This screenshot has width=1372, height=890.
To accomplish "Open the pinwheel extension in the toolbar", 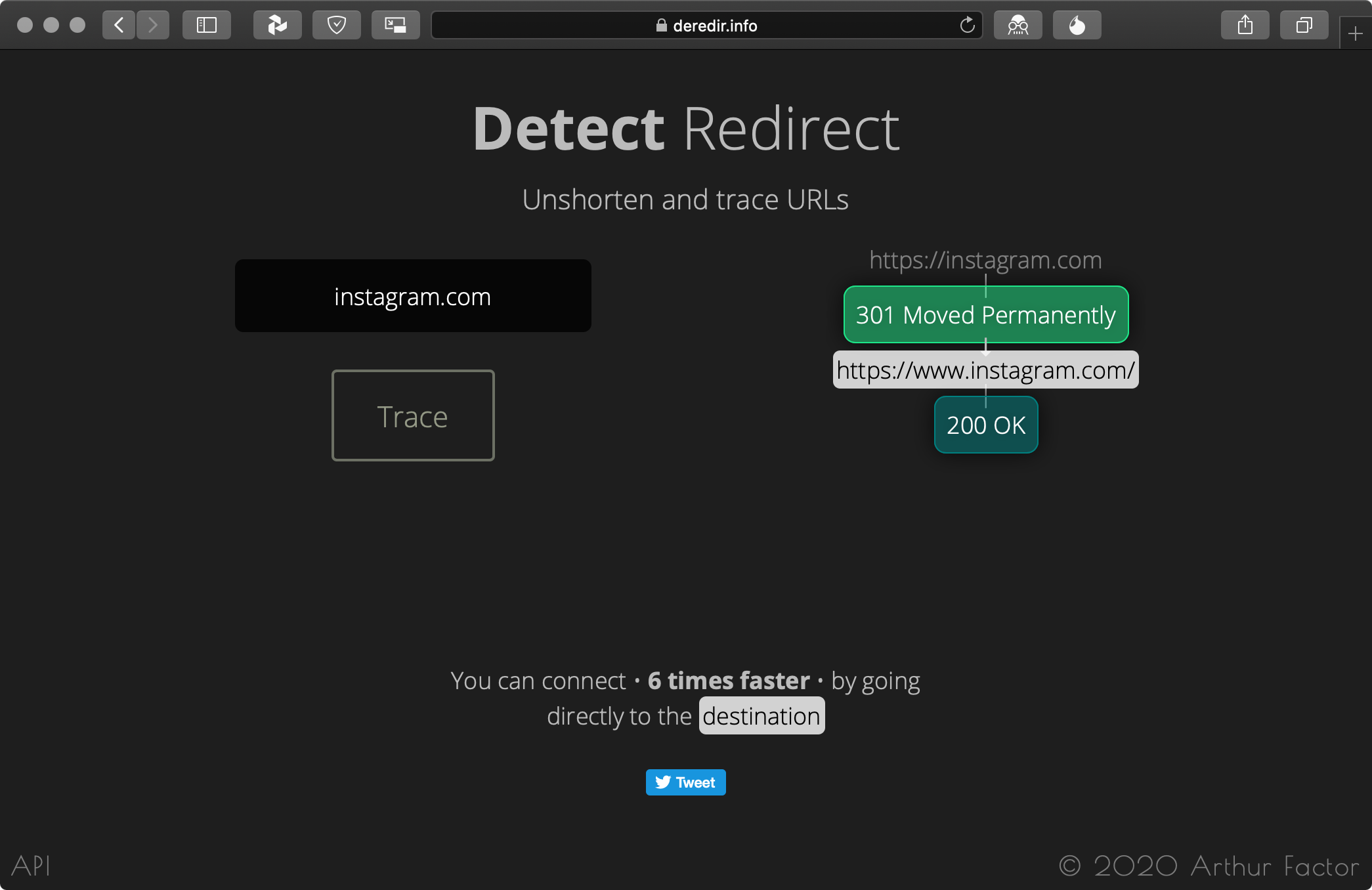I will pyautogui.click(x=277, y=25).
